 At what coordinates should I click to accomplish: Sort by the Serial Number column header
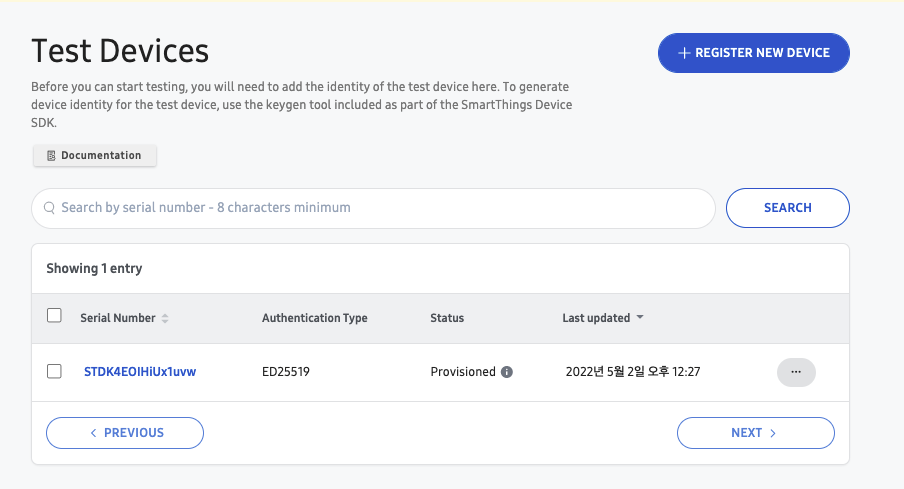[x=118, y=318]
